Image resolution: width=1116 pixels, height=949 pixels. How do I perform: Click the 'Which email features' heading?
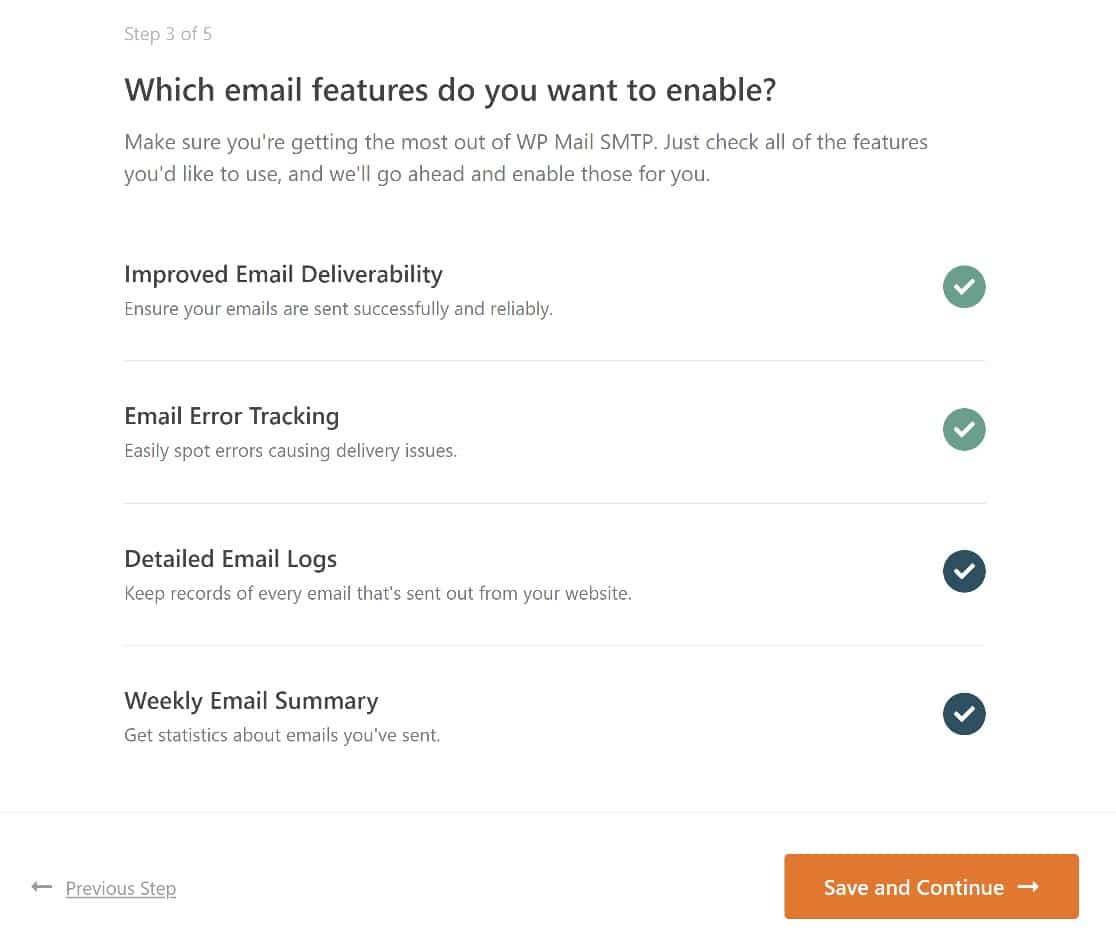tap(450, 90)
